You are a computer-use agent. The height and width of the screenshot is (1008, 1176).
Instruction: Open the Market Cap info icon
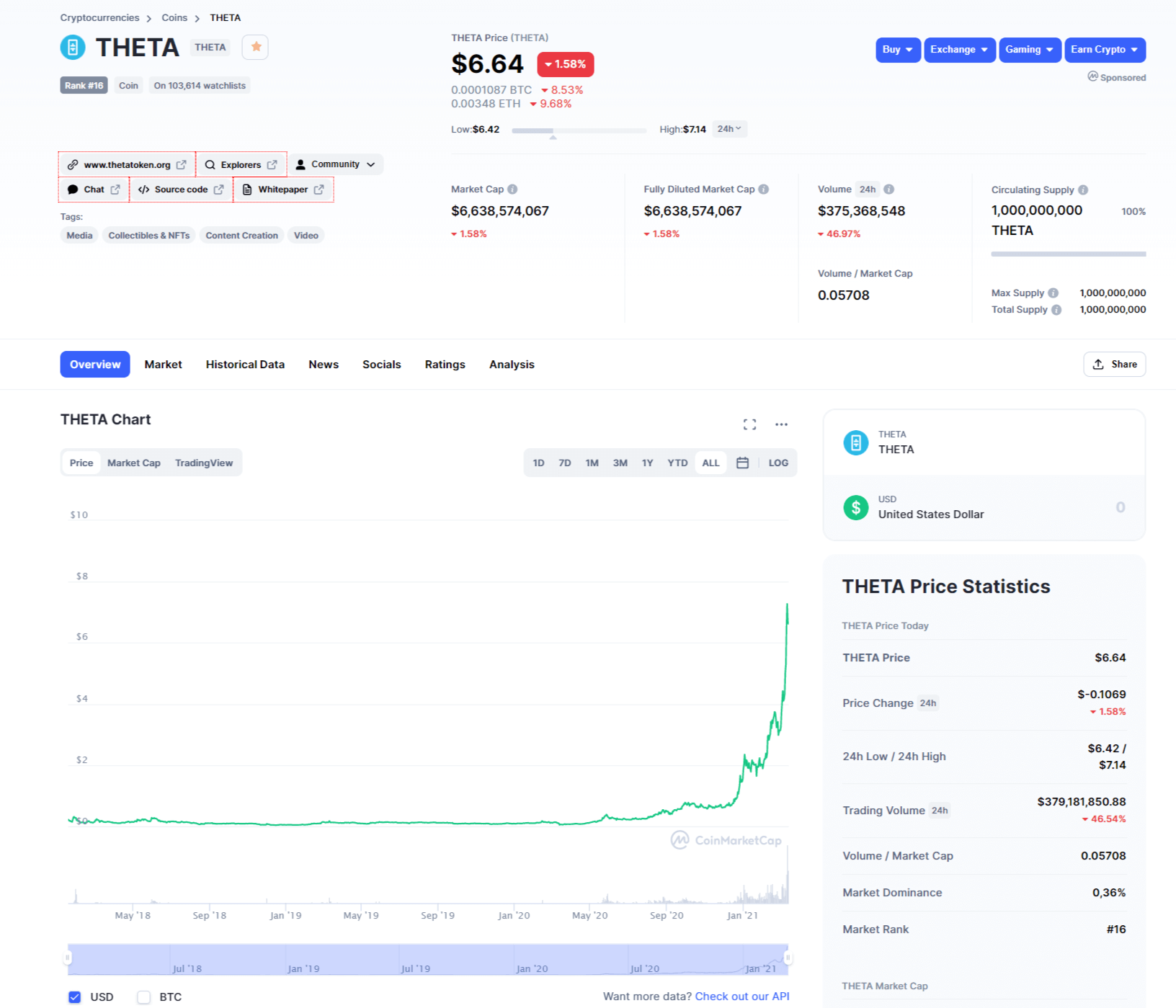tap(512, 189)
